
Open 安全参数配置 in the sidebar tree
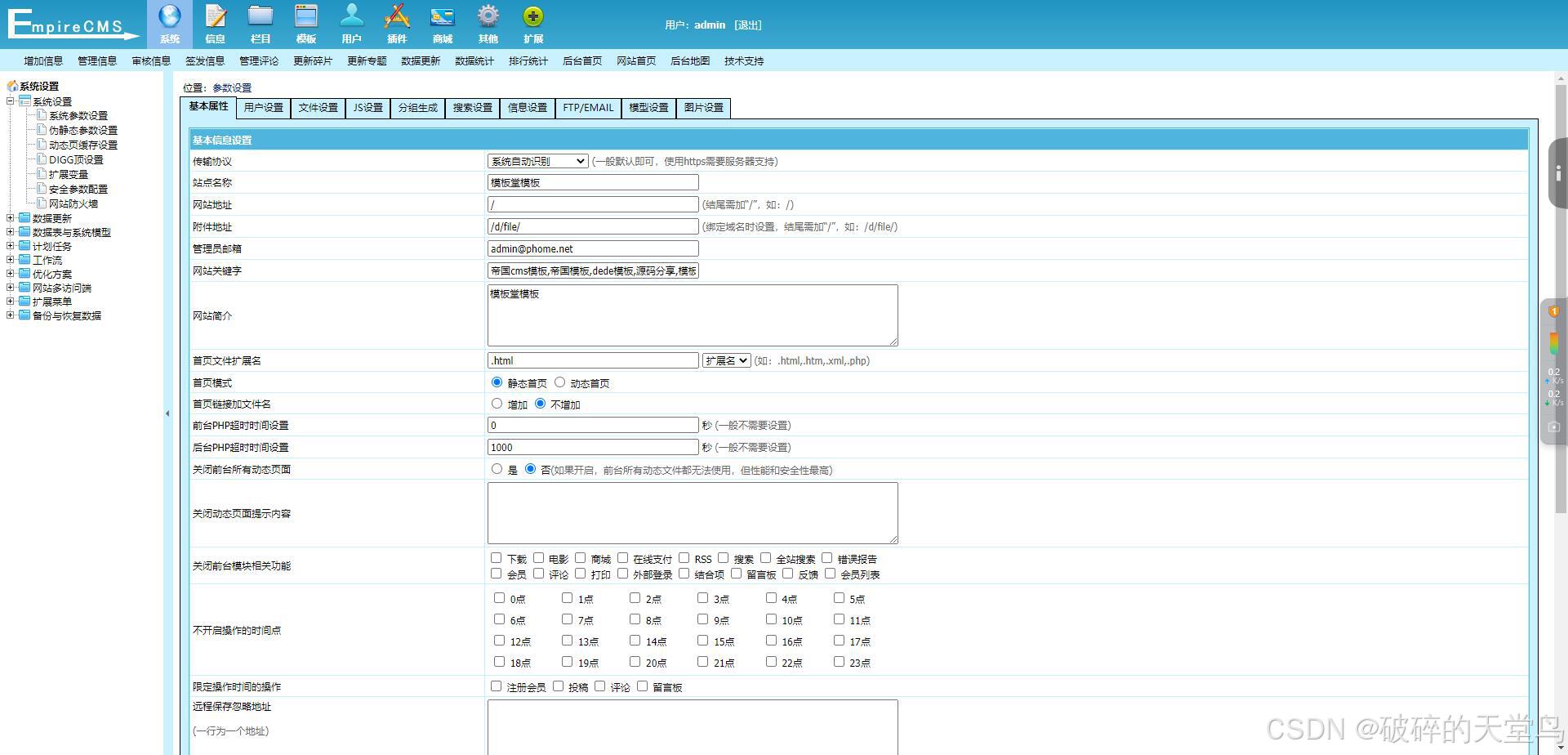78,190
